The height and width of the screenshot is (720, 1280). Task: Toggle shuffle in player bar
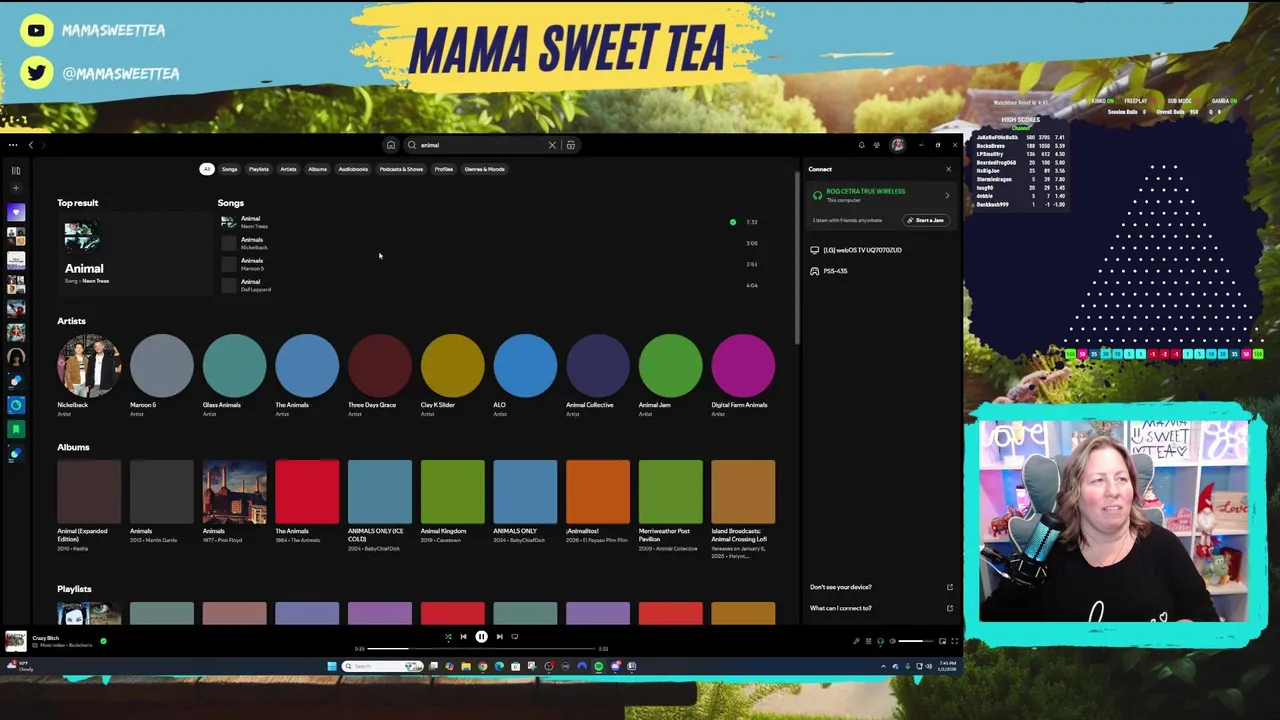pos(448,637)
